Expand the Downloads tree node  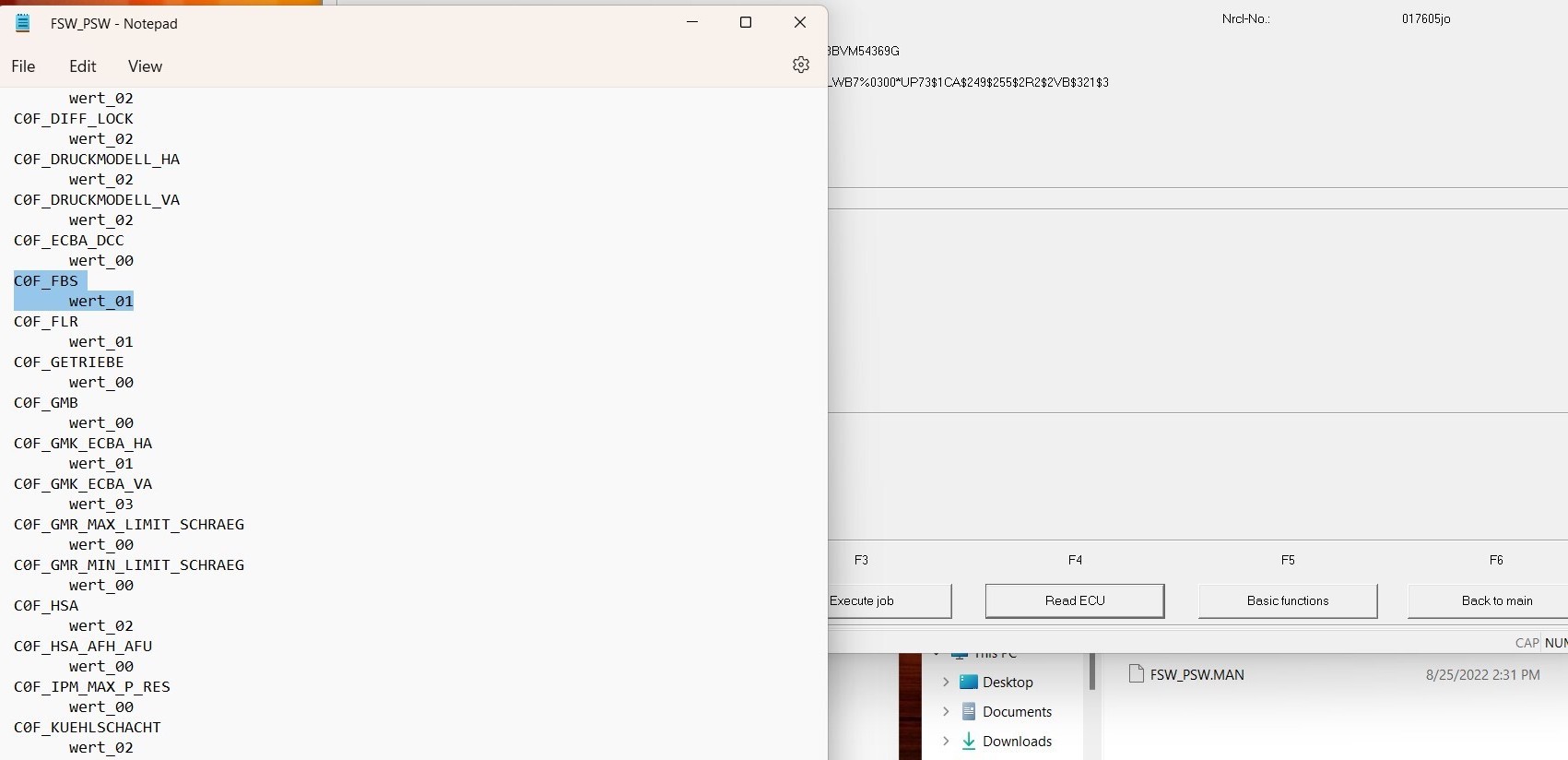pyautogui.click(x=945, y=742)
